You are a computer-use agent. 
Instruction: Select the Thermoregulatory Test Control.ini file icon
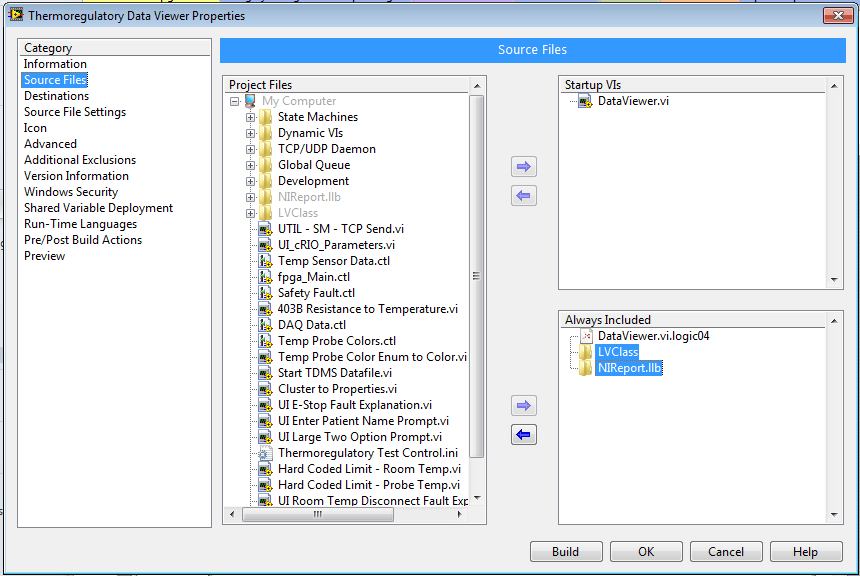coord(265,453)
